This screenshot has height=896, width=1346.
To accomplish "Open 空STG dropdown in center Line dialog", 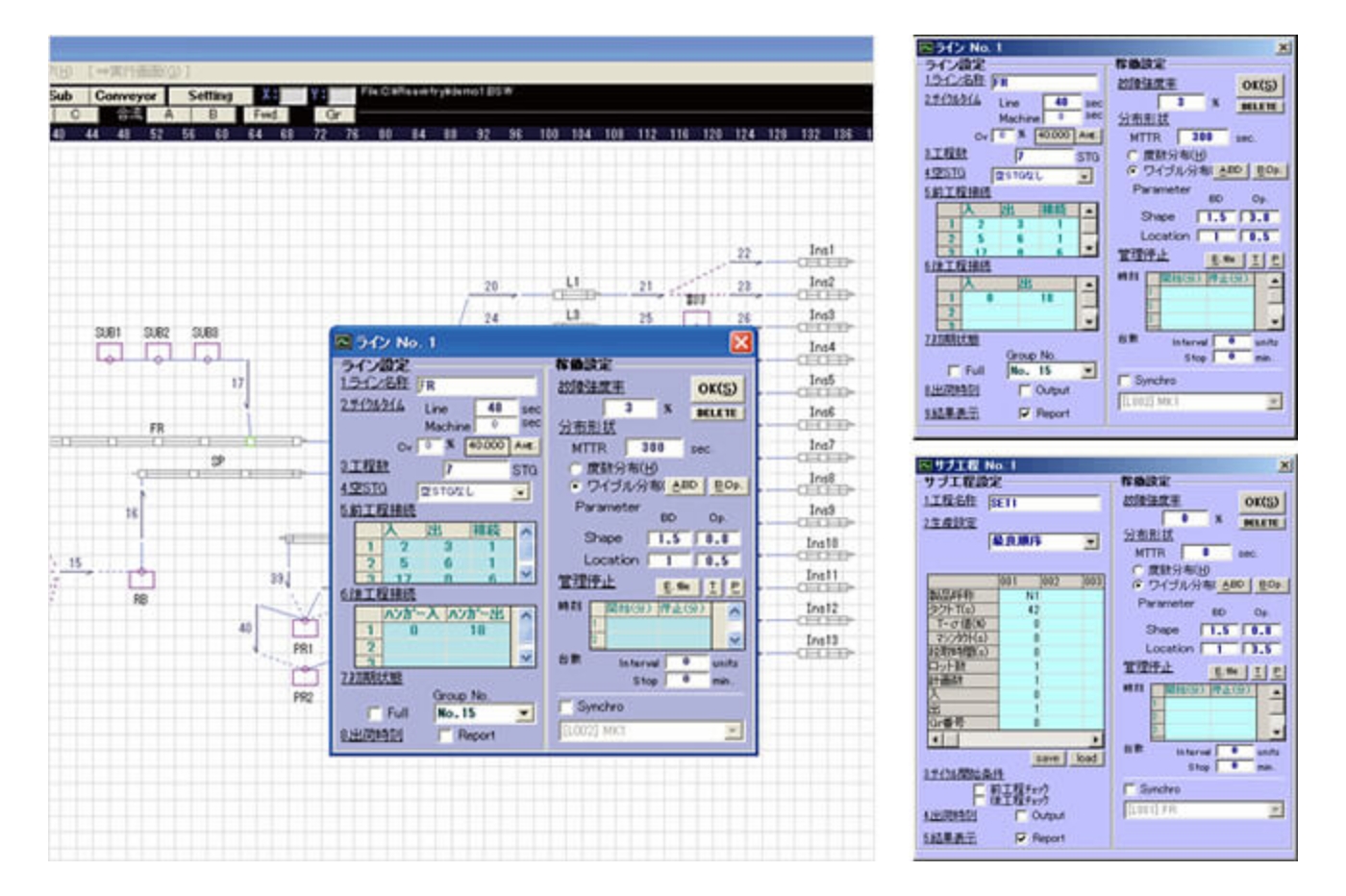I will (x=520, y=492).
